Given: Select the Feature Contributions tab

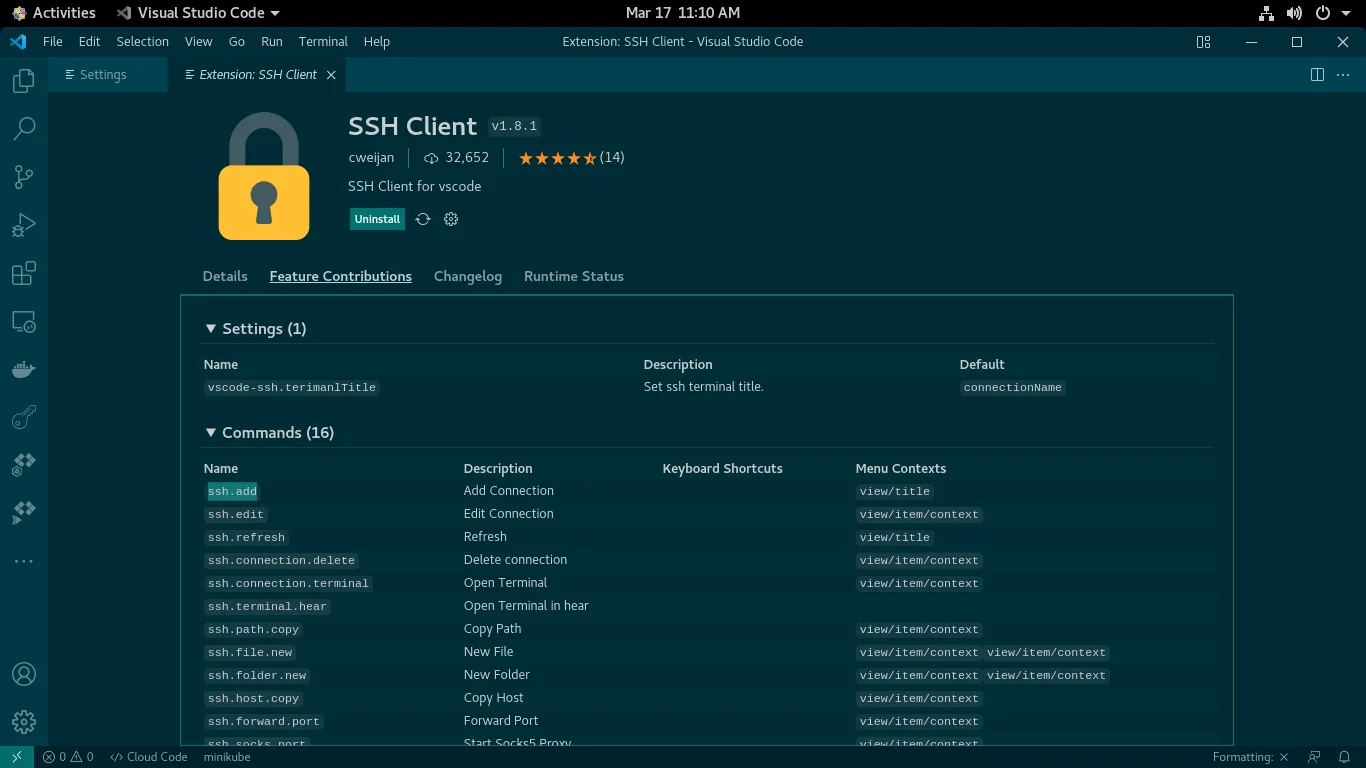Looking at the screenshot, I should pos(341,277).
